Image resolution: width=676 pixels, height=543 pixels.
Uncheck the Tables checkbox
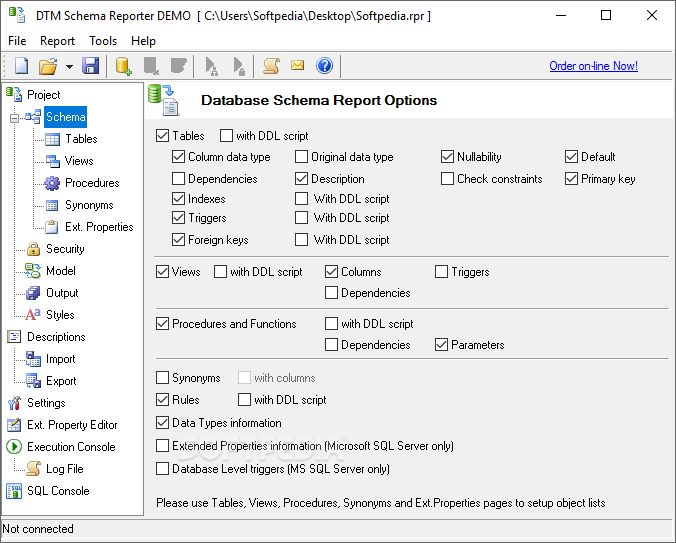point(163,136)
